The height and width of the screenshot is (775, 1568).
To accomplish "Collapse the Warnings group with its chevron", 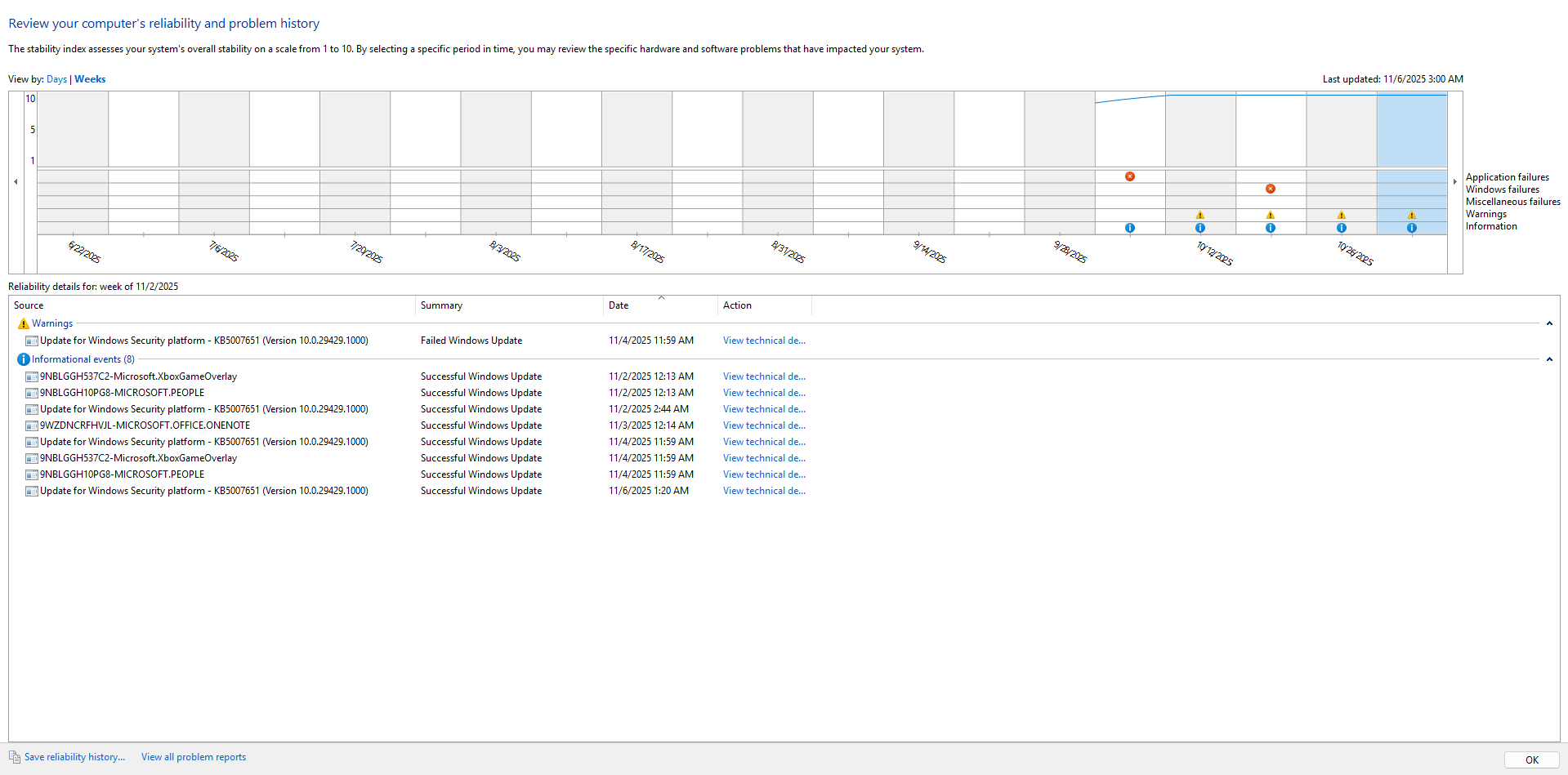I will point(1549,323).
